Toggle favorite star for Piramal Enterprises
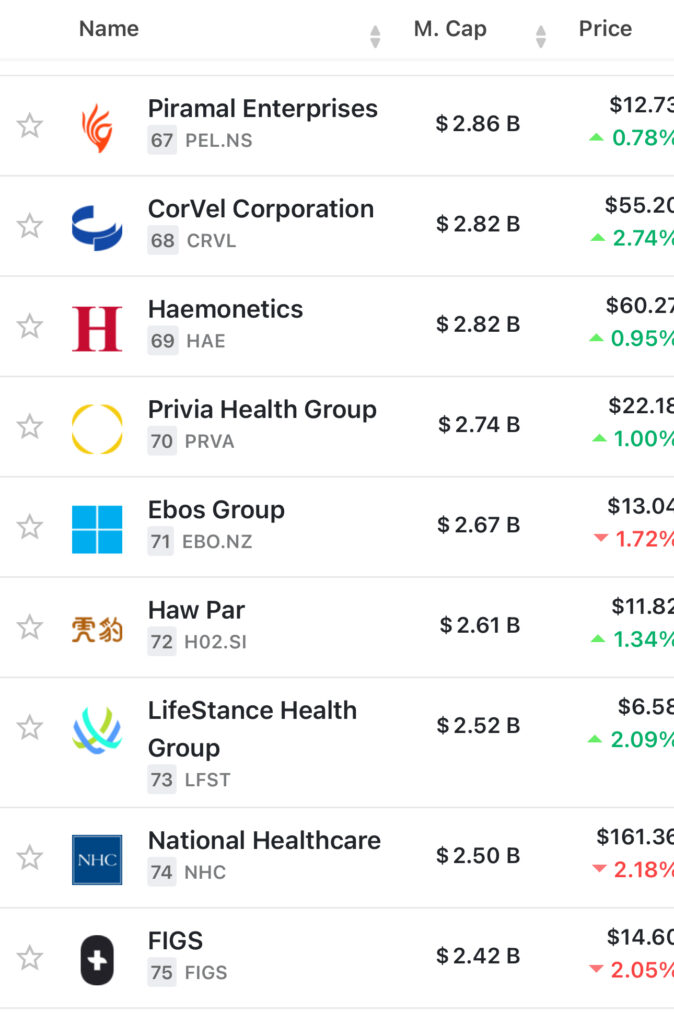The height and width of the screenshot is (1024, 674). pos(30,126)
